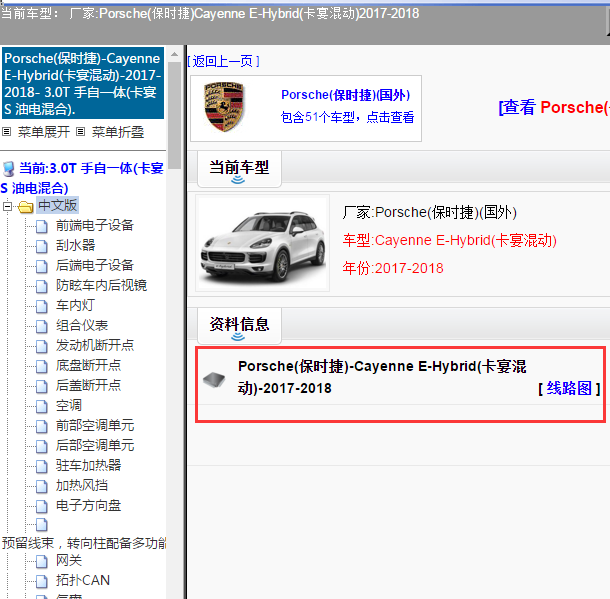This screenshot has height=599, width=610.
Task: Click the page icon next to 防眩车内后视镜
Action: (x=42, y=286)
